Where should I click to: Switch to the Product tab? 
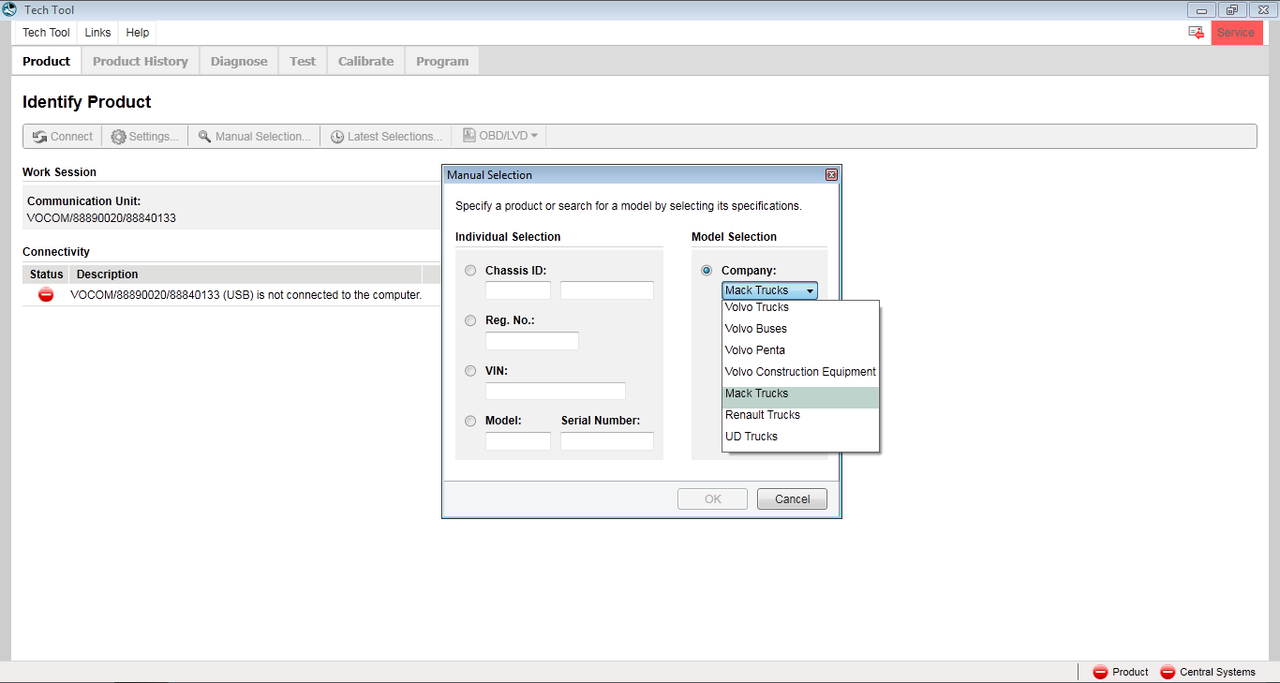tap(47, 61)
